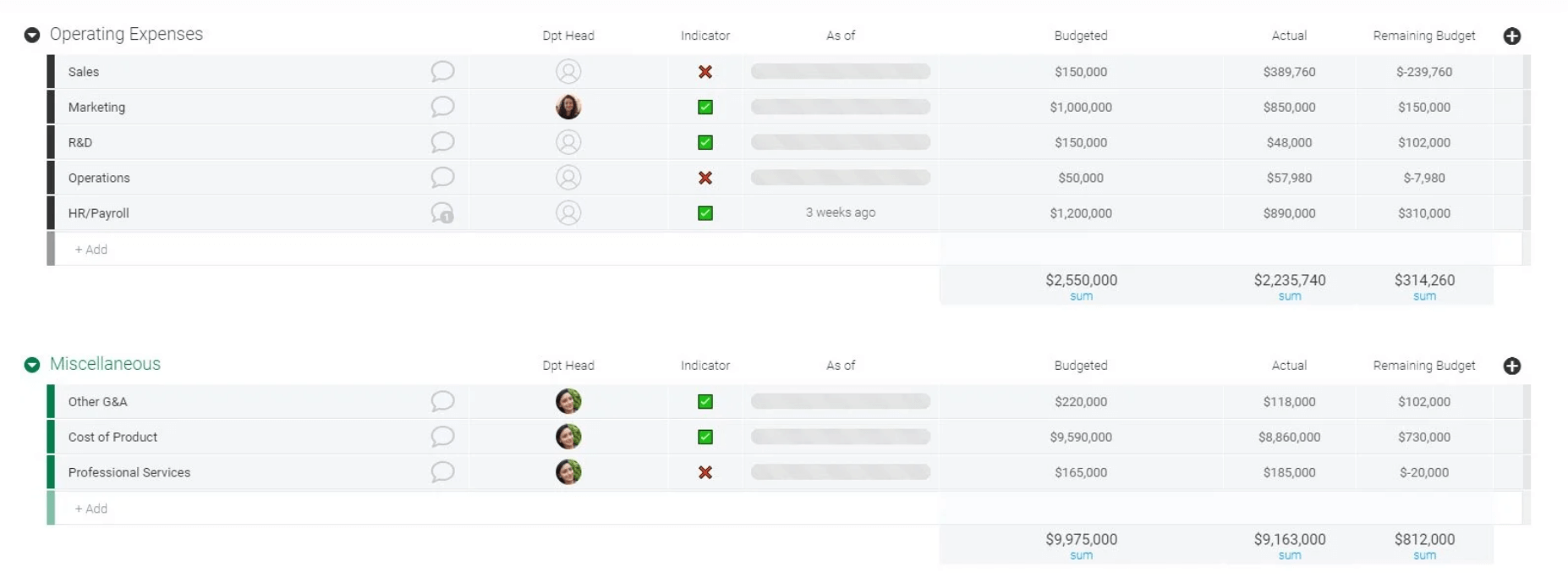Collapse the Operating Expenses group
The height and width of the screenshot is (584, 1568).
[x=31, y=35]
